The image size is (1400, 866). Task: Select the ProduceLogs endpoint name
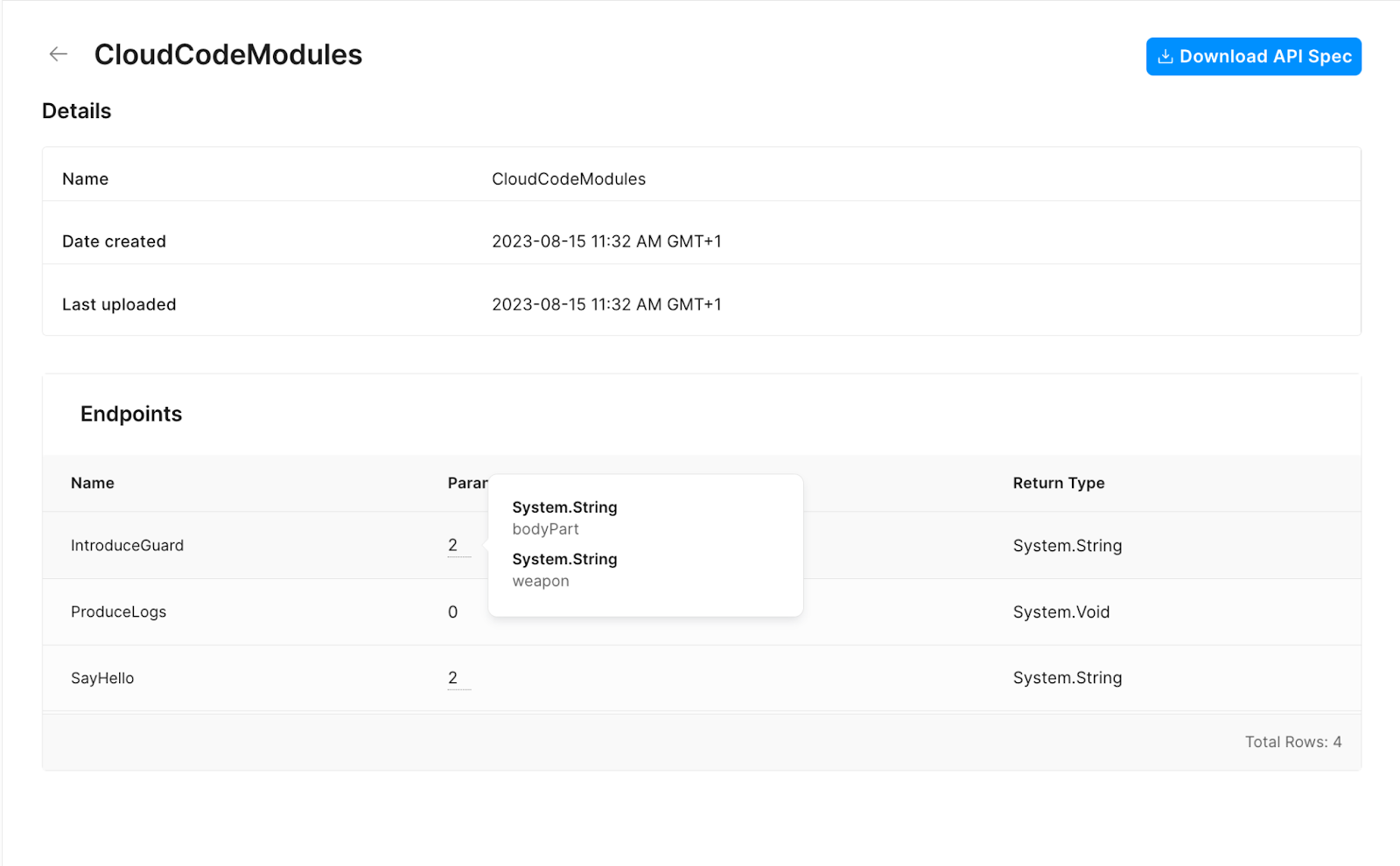(118, 612)
